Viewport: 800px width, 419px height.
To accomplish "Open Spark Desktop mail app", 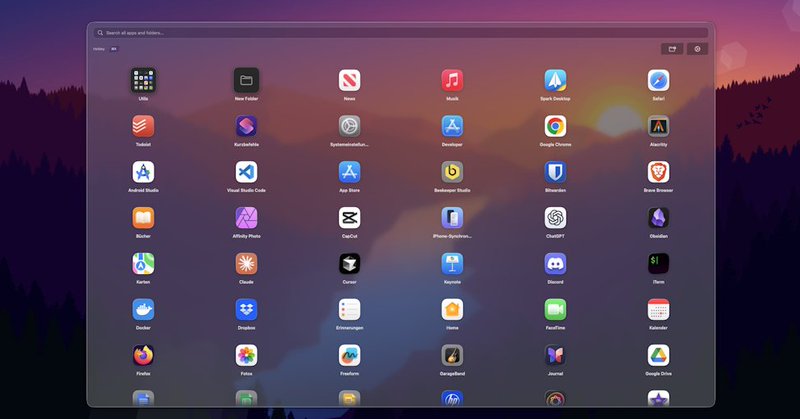I will (x=556, y=81).
